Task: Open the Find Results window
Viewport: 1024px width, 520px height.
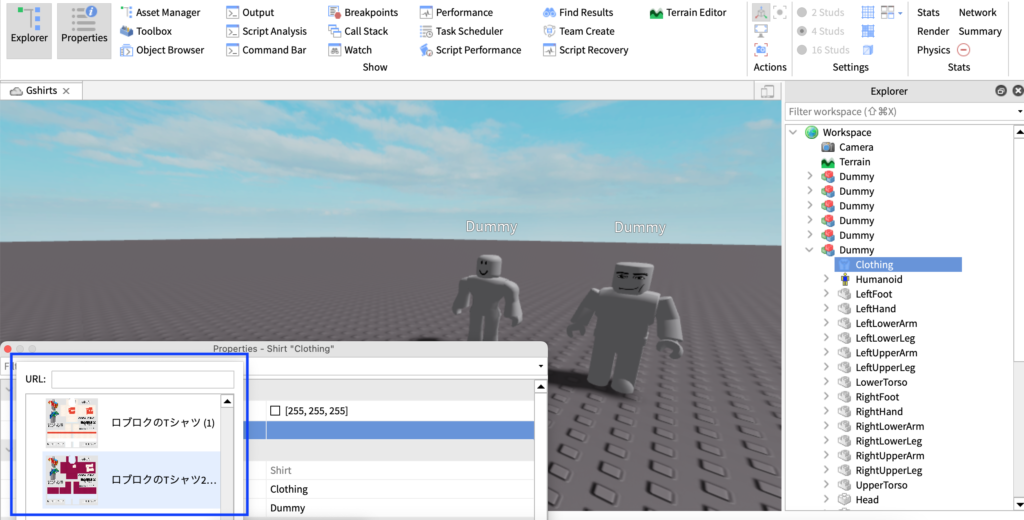Action: [578, 12]
